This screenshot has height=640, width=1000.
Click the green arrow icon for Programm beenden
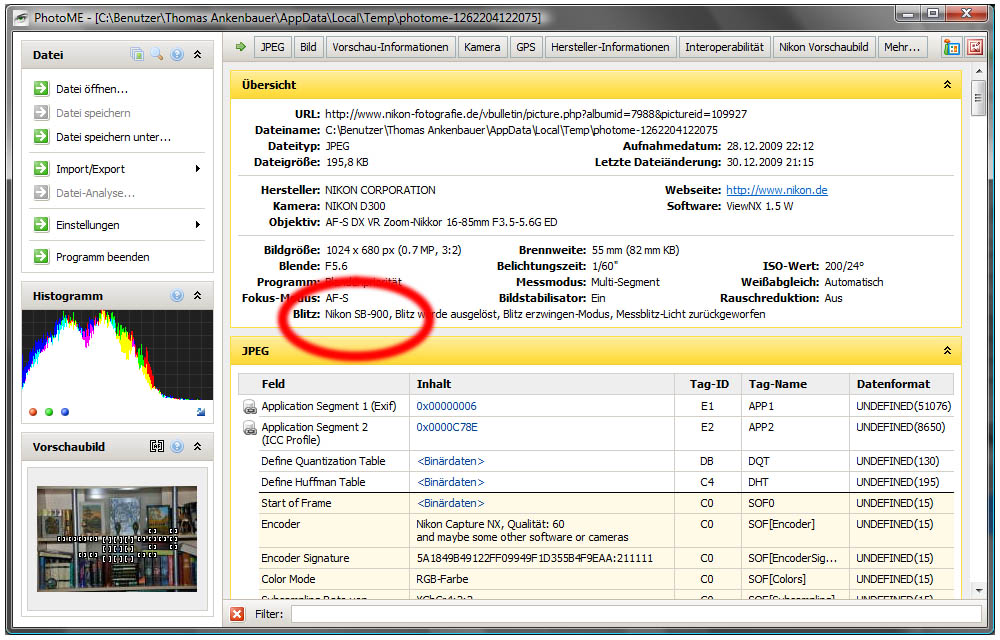point(41,256)
